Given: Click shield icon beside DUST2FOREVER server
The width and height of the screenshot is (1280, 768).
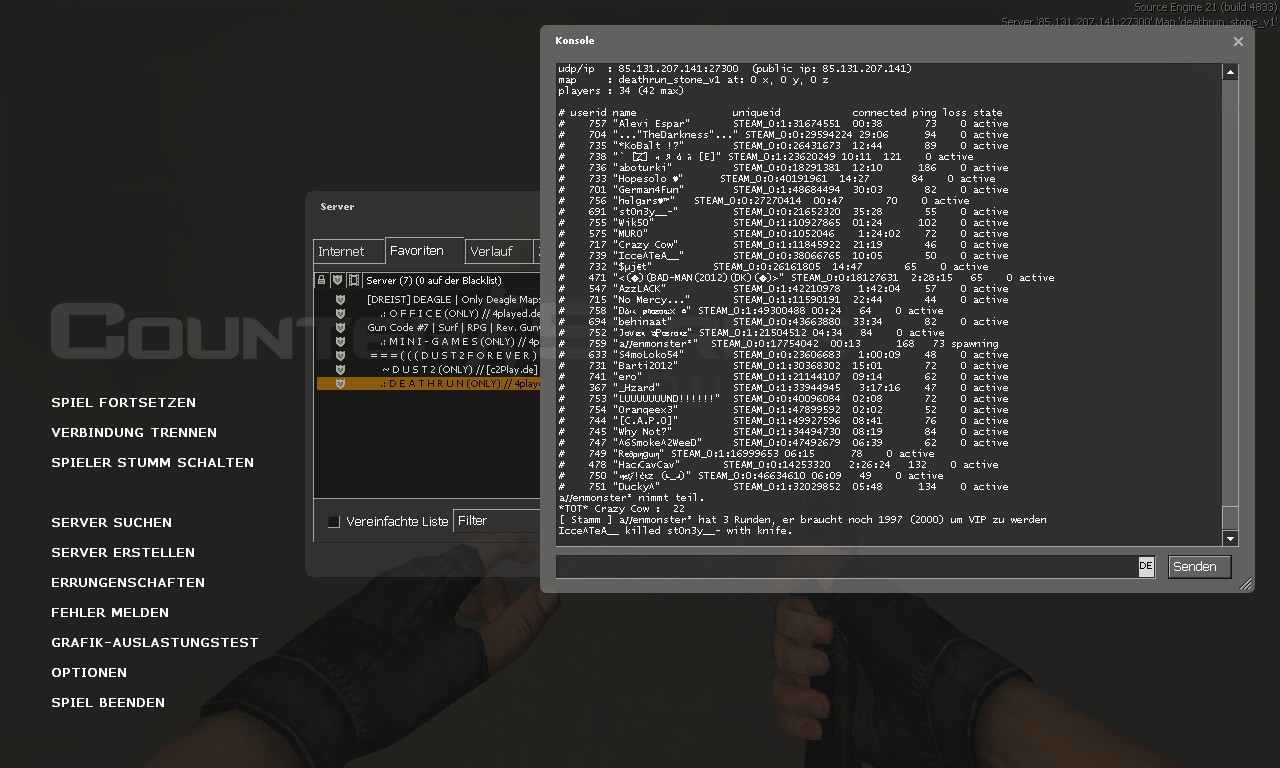Looking at the screenshot, I should tap(340, 356).
